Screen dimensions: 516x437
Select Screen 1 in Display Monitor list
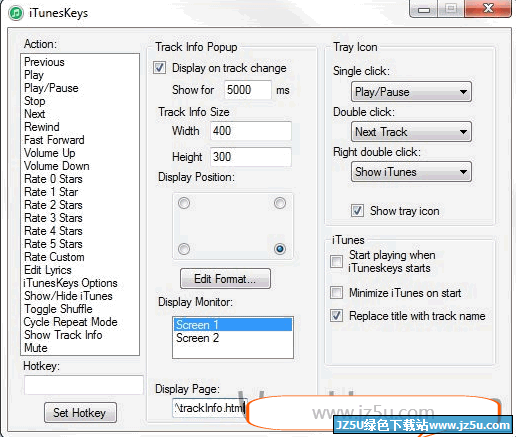(233, 325)
